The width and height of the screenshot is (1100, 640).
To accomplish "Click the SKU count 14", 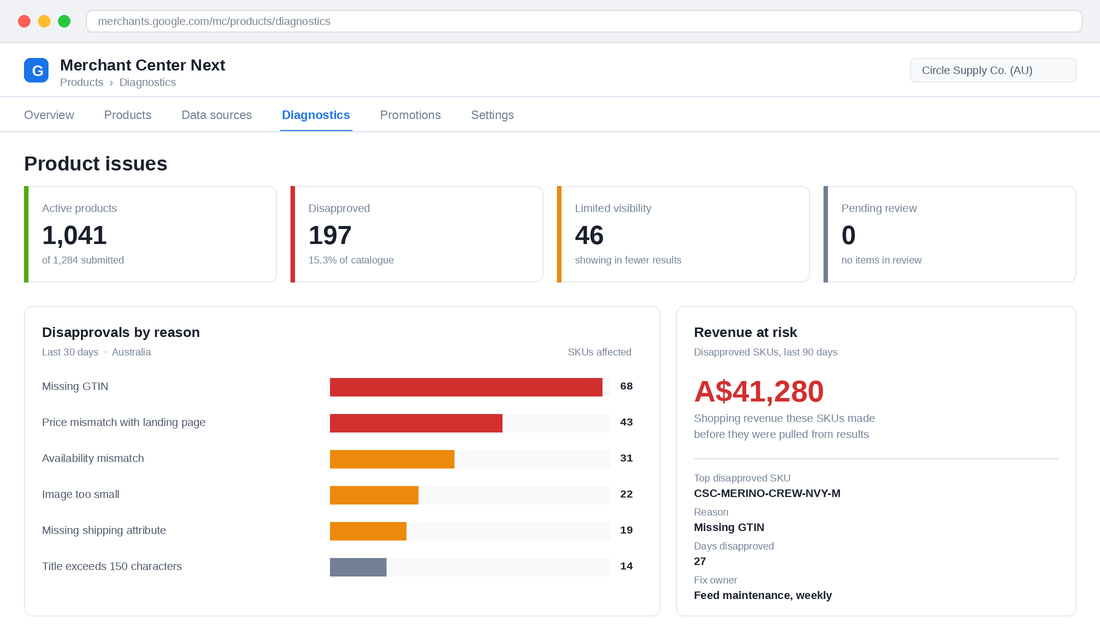I will click(x=626, y=566).
